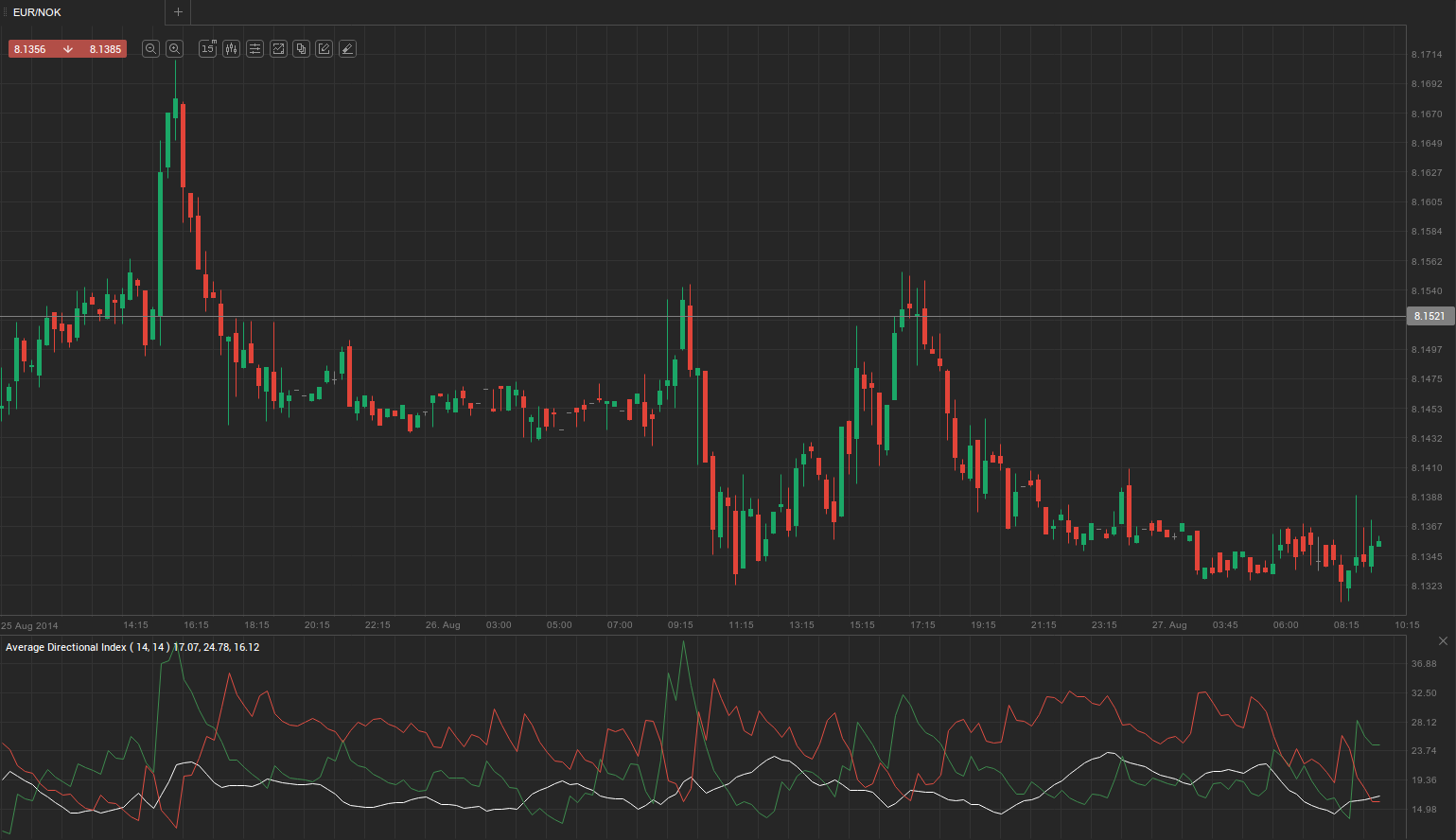Select the drawing pencil-in-box tool
This screenshot has width=1456, height=840.
click(x=325, y=49)
